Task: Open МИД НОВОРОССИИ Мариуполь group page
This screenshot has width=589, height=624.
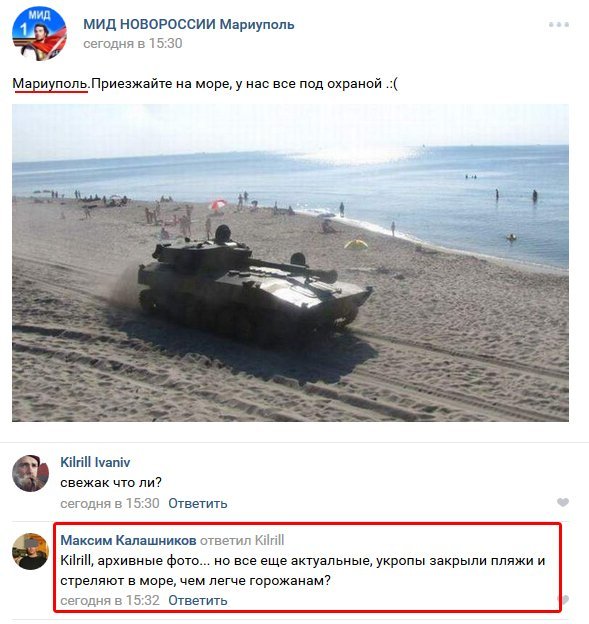Action: (189, 24)
